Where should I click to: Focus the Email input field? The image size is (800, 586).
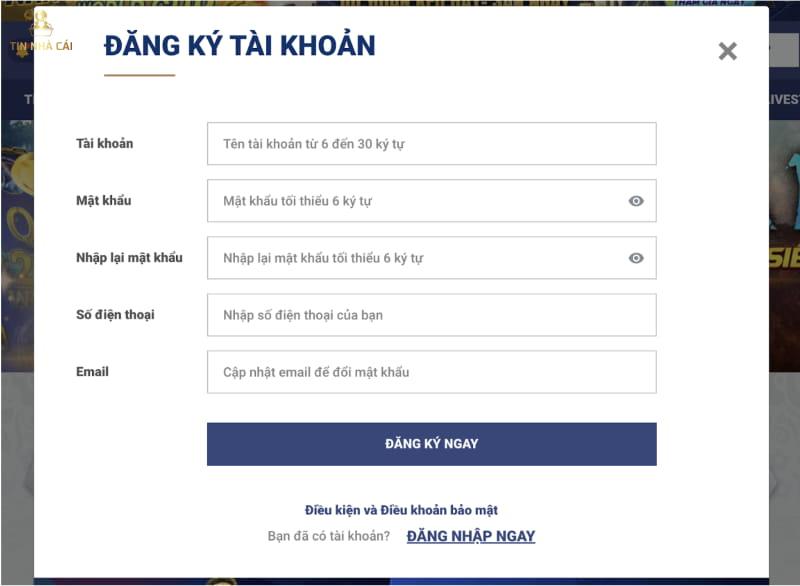(x=431, y=372)
